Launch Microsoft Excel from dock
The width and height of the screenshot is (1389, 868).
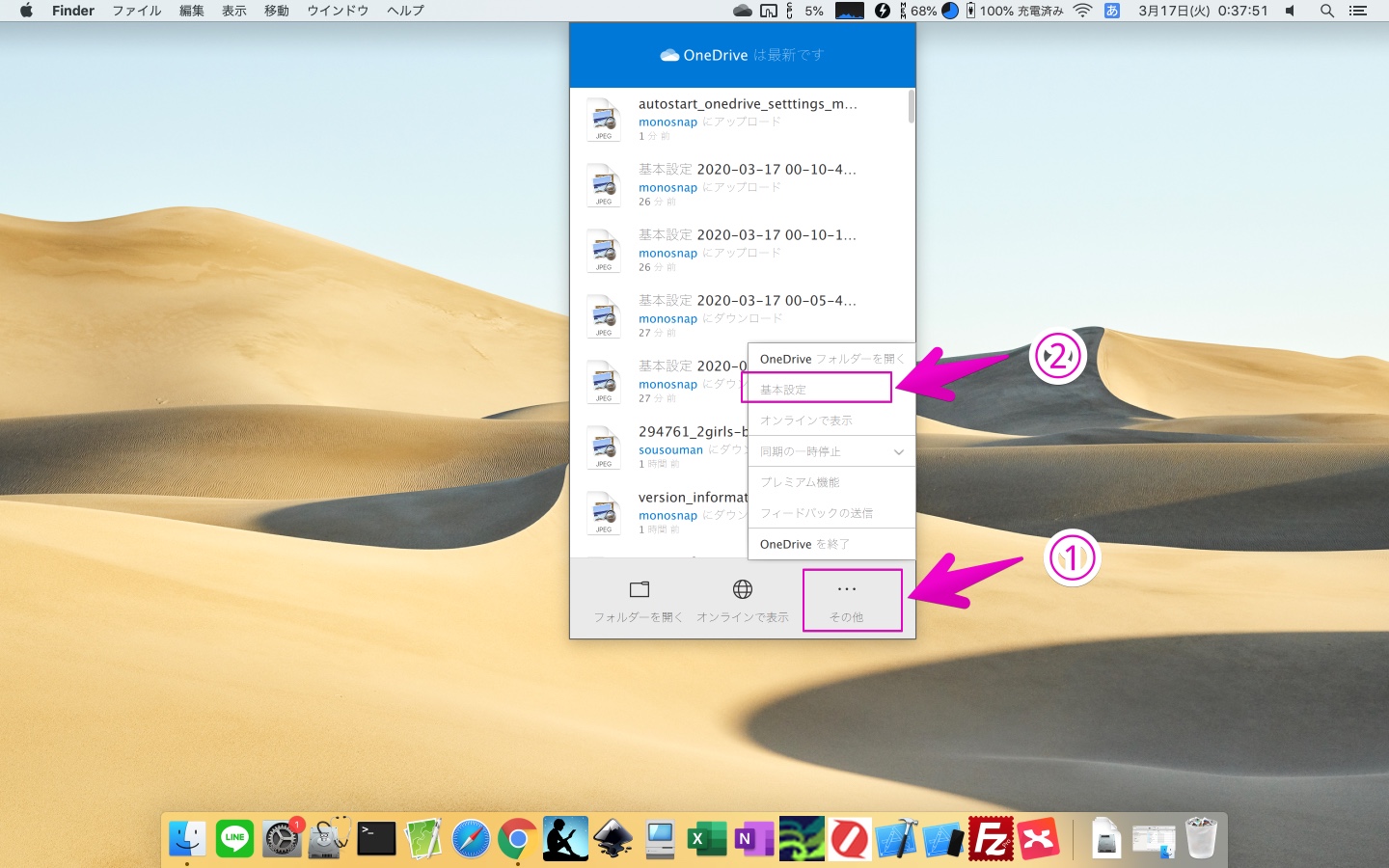click(x=707, y=838)
